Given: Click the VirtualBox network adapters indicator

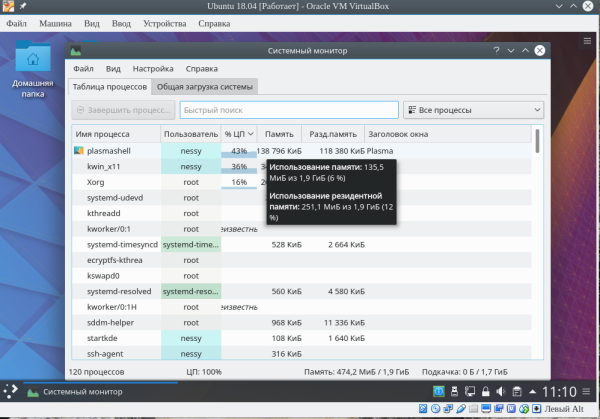Looking at the screenshot, I should click(x=448, y=409).
